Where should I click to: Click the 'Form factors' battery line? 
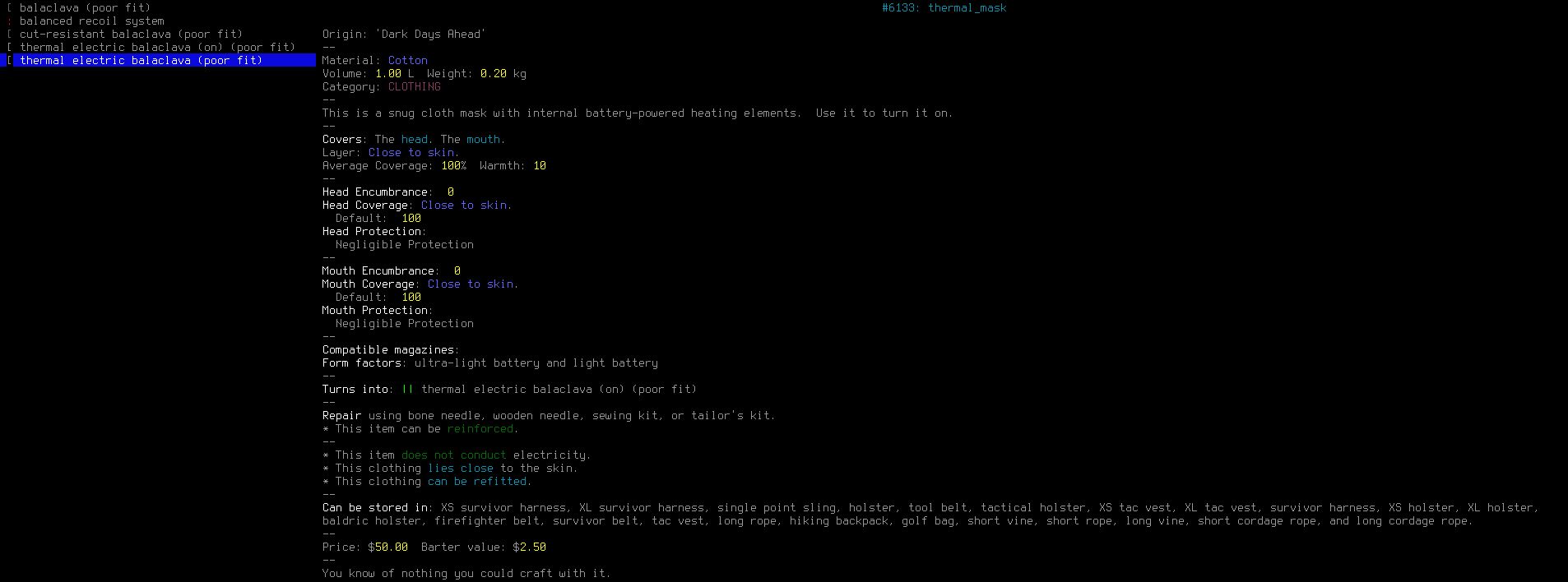(x=490, y=363)
